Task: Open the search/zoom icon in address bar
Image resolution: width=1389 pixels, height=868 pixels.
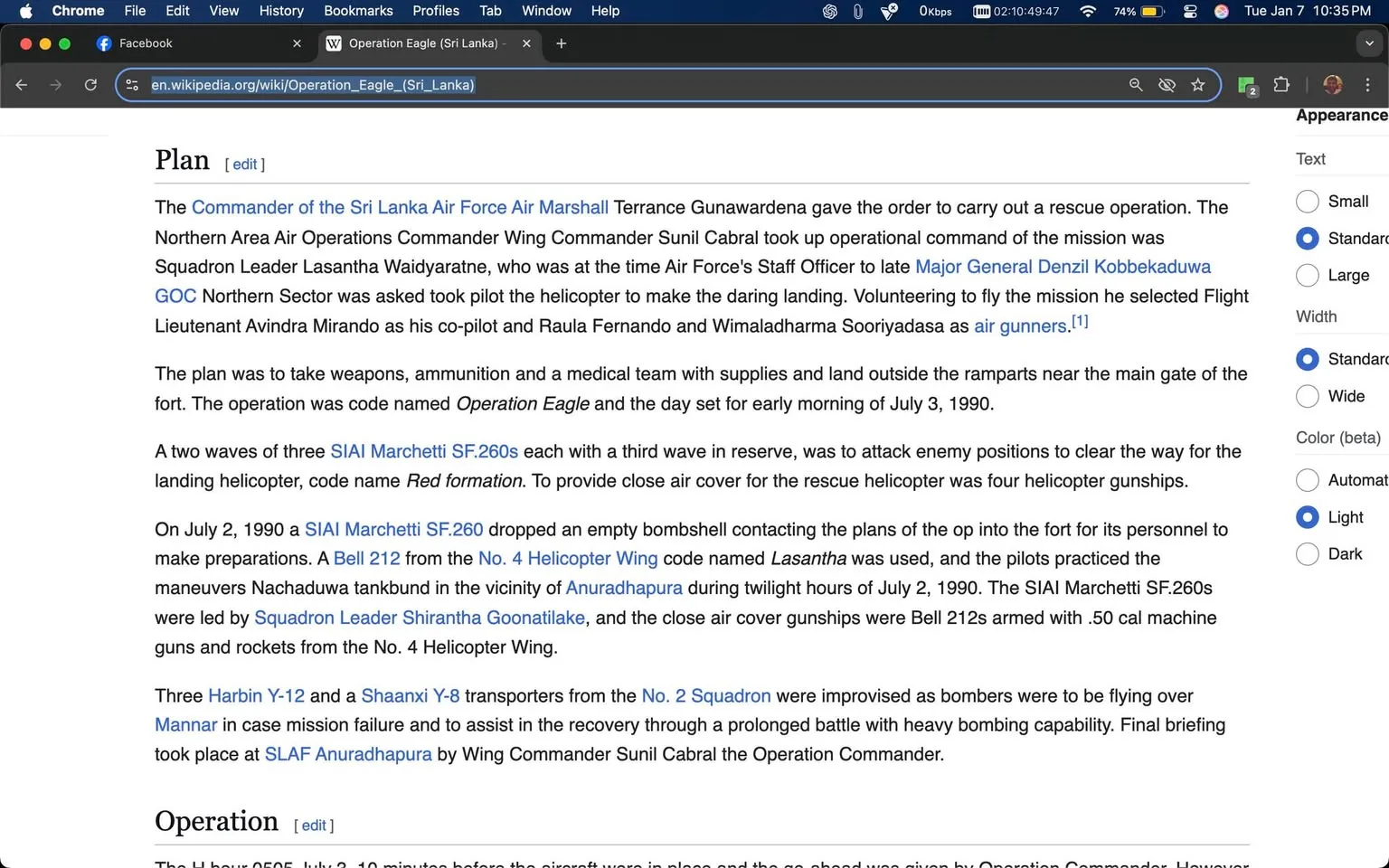Action: 1136,84
